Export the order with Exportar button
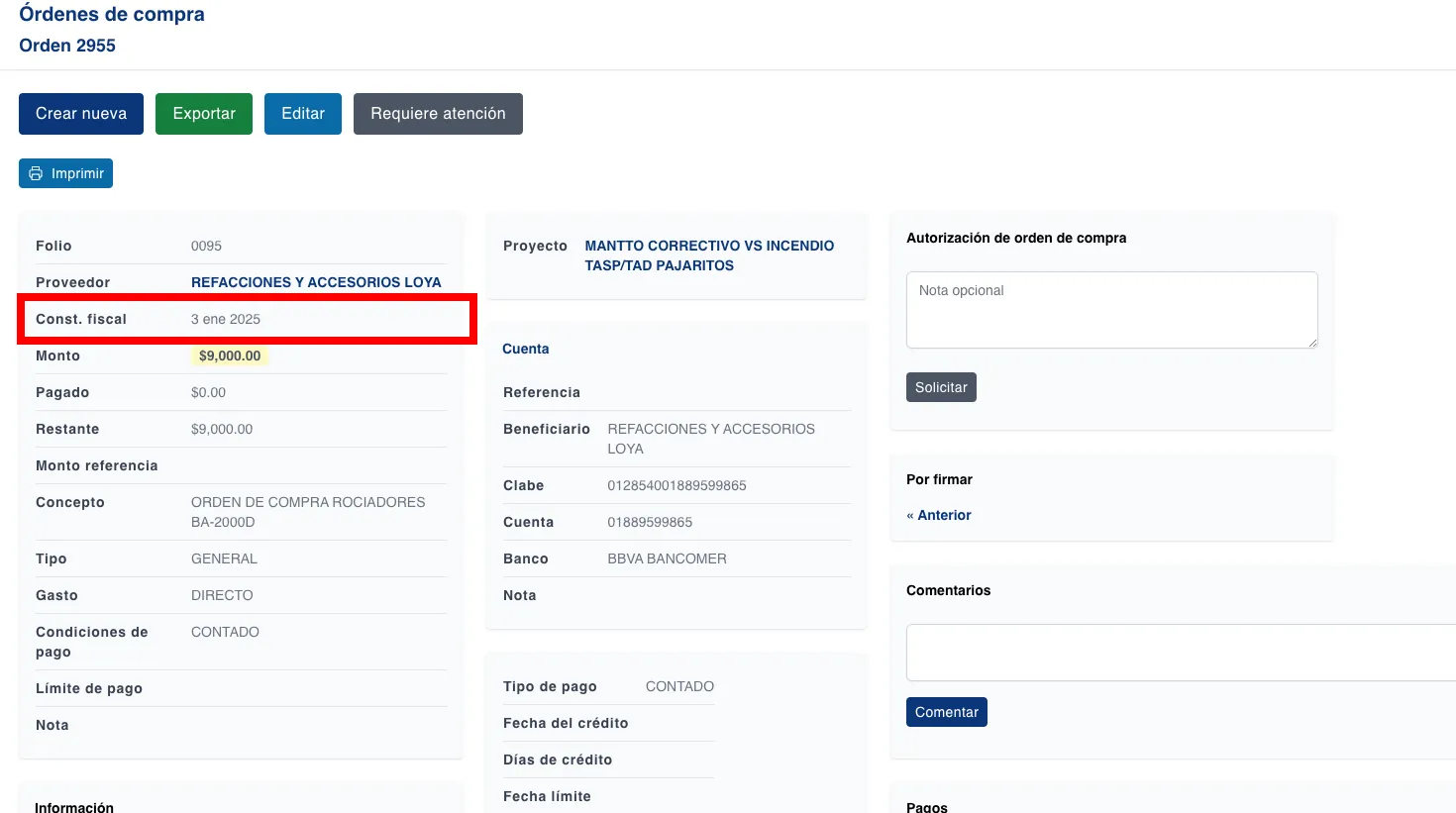The image size is (1456, 813). click(x=204, y=114)
